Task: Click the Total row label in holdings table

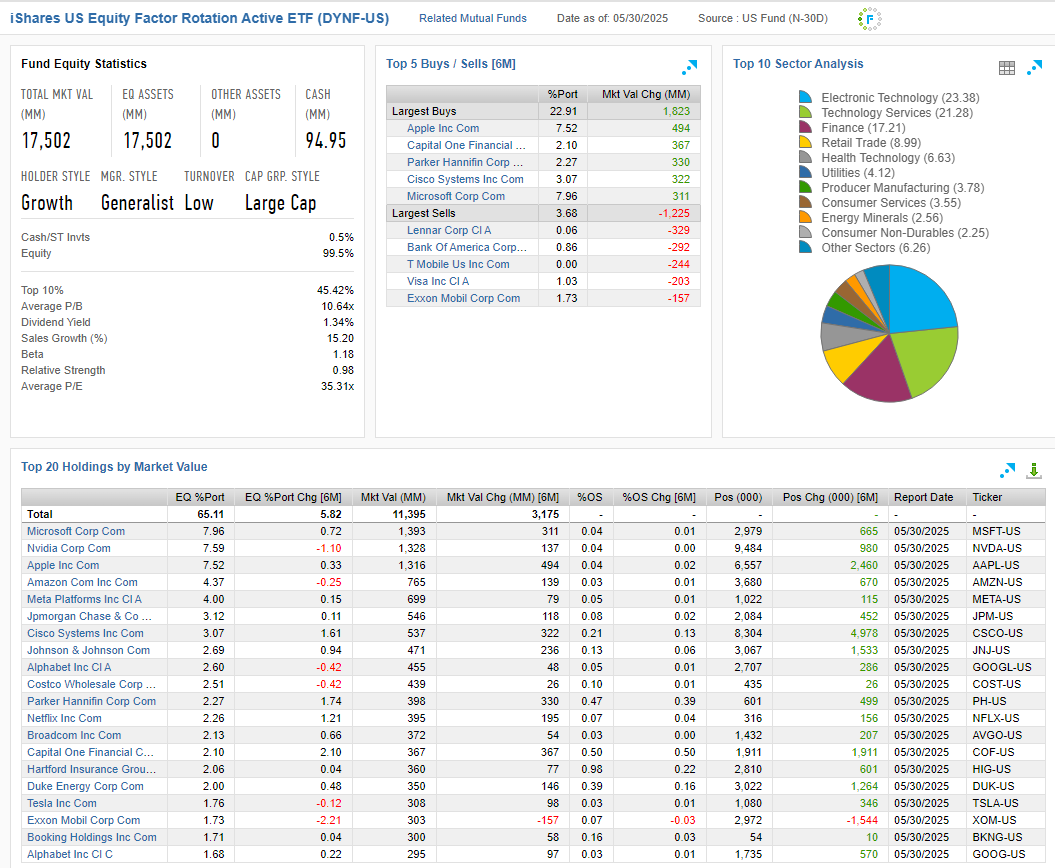Action: pyautogui.click(x=40, y=514)
